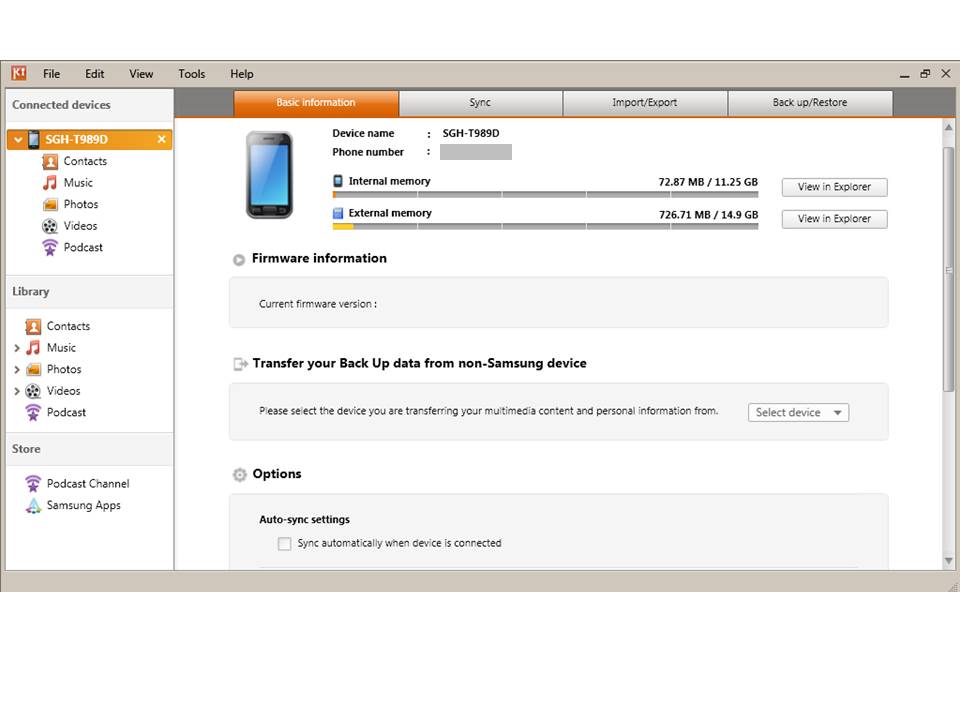Select Library Photos item
The image size is (960, 720).
tap(64, 369)
